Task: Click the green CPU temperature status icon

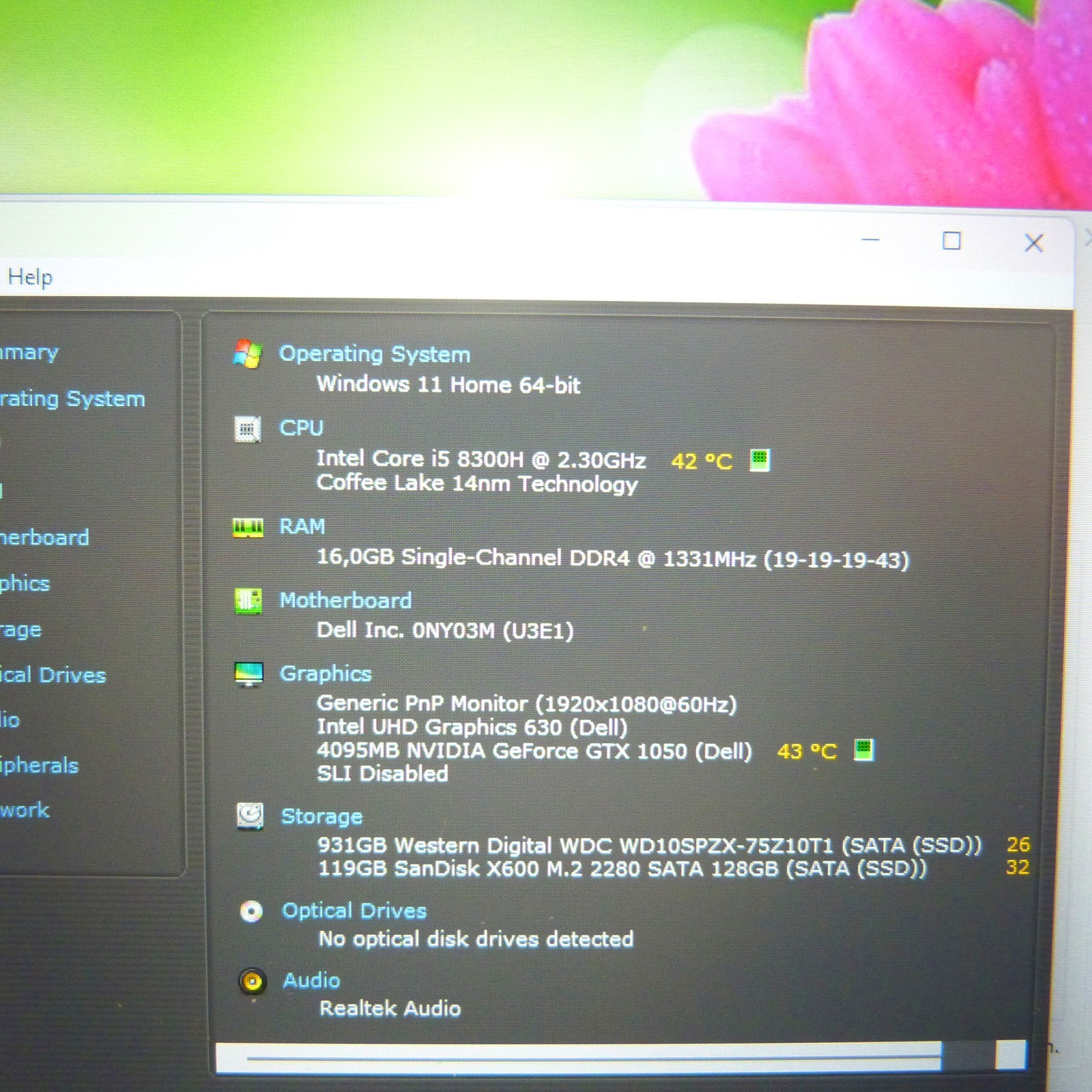Action: (x=760, y=460)
